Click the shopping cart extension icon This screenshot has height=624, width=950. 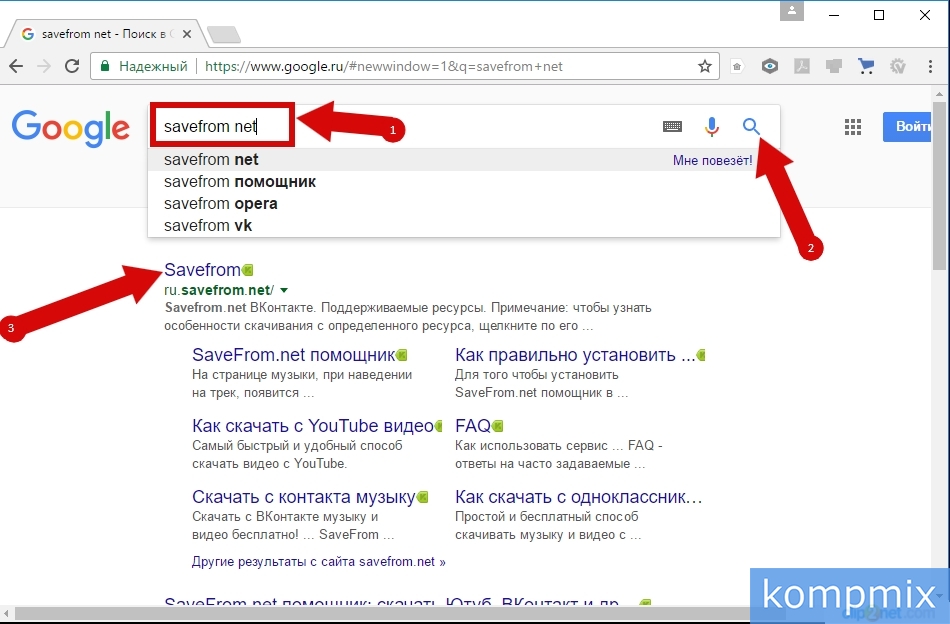point(866,67)
